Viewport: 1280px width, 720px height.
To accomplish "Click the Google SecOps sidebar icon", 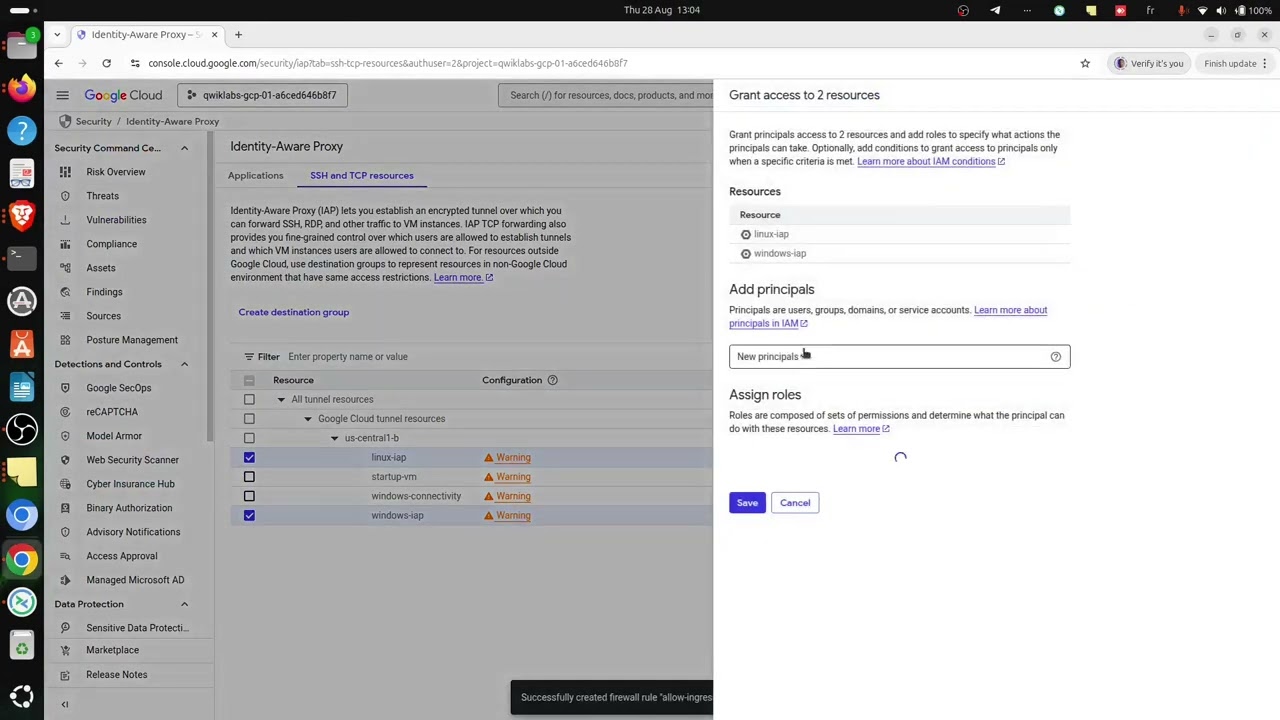I will (65, 388).
